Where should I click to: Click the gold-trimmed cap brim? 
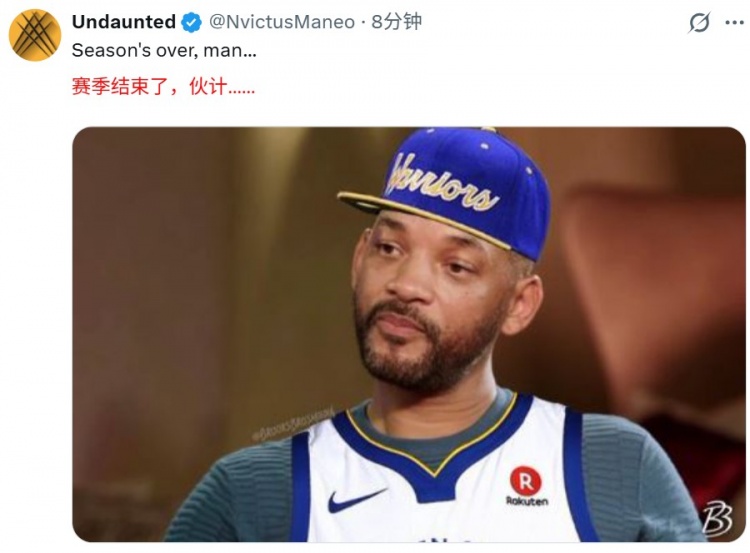423,216
